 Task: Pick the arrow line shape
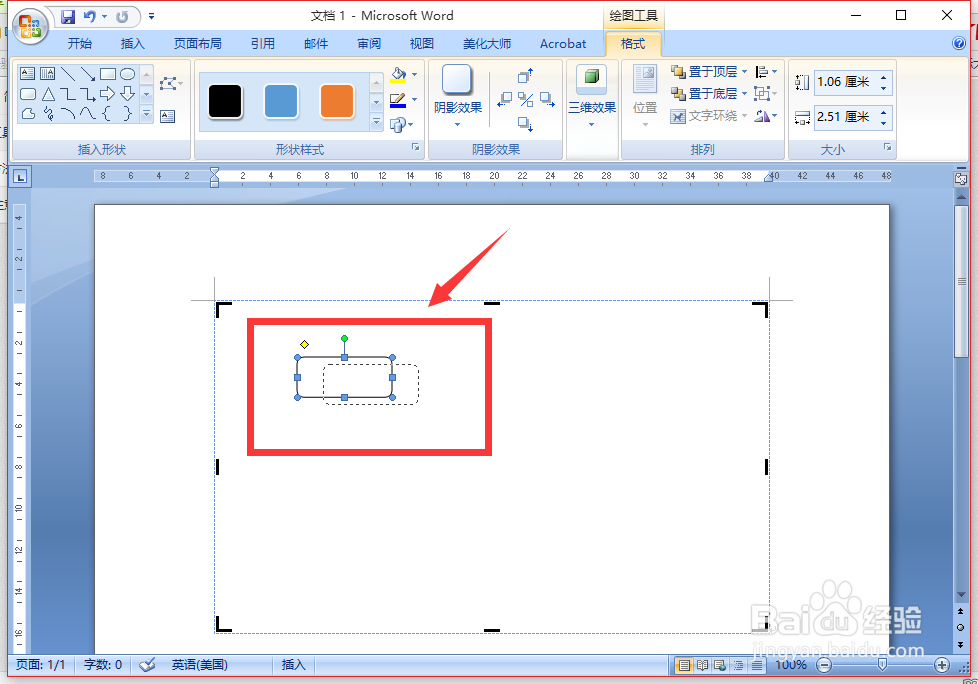pos(87,74)
